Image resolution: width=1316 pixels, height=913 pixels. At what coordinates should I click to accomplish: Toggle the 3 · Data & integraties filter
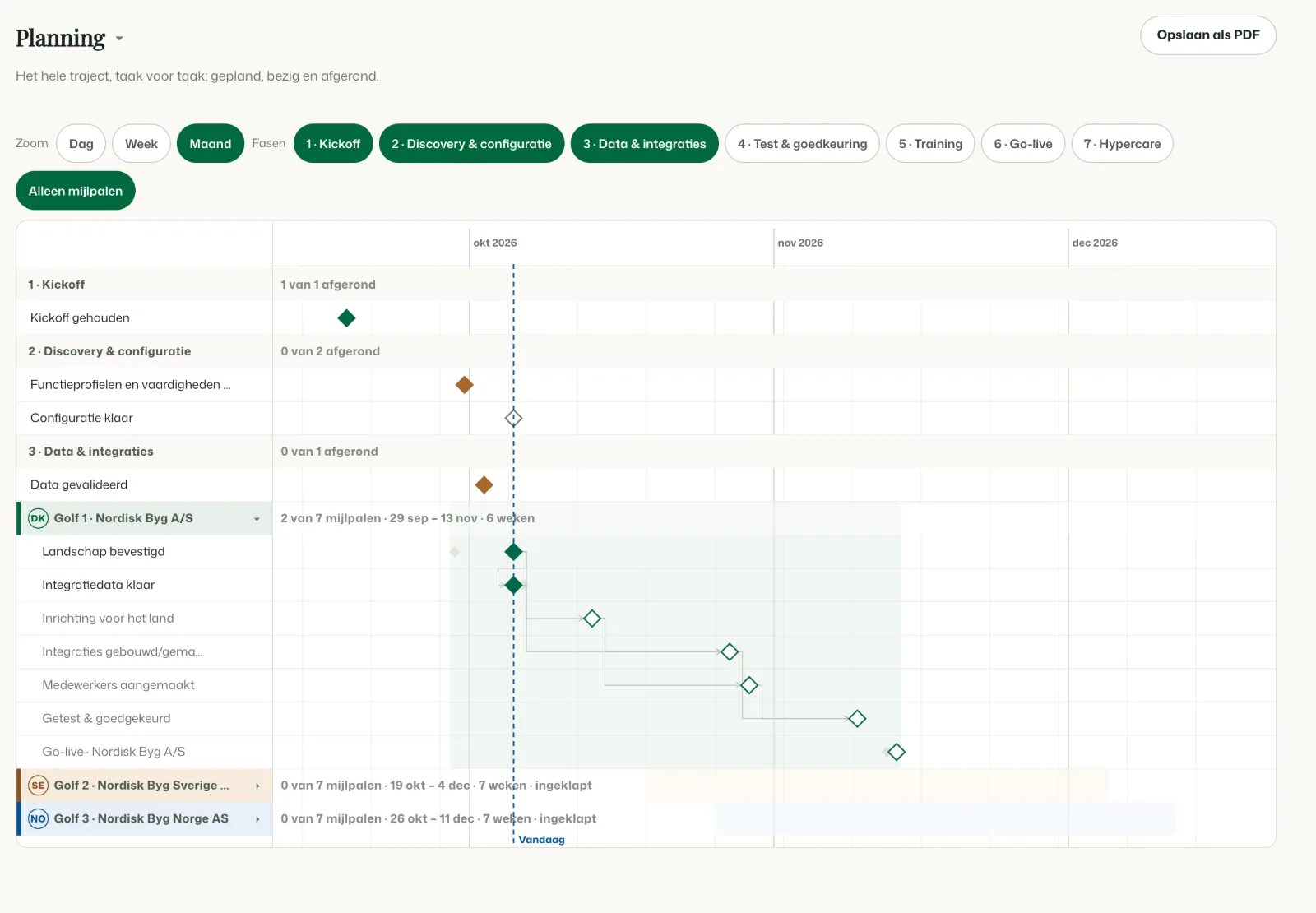[x=645, y=143]
